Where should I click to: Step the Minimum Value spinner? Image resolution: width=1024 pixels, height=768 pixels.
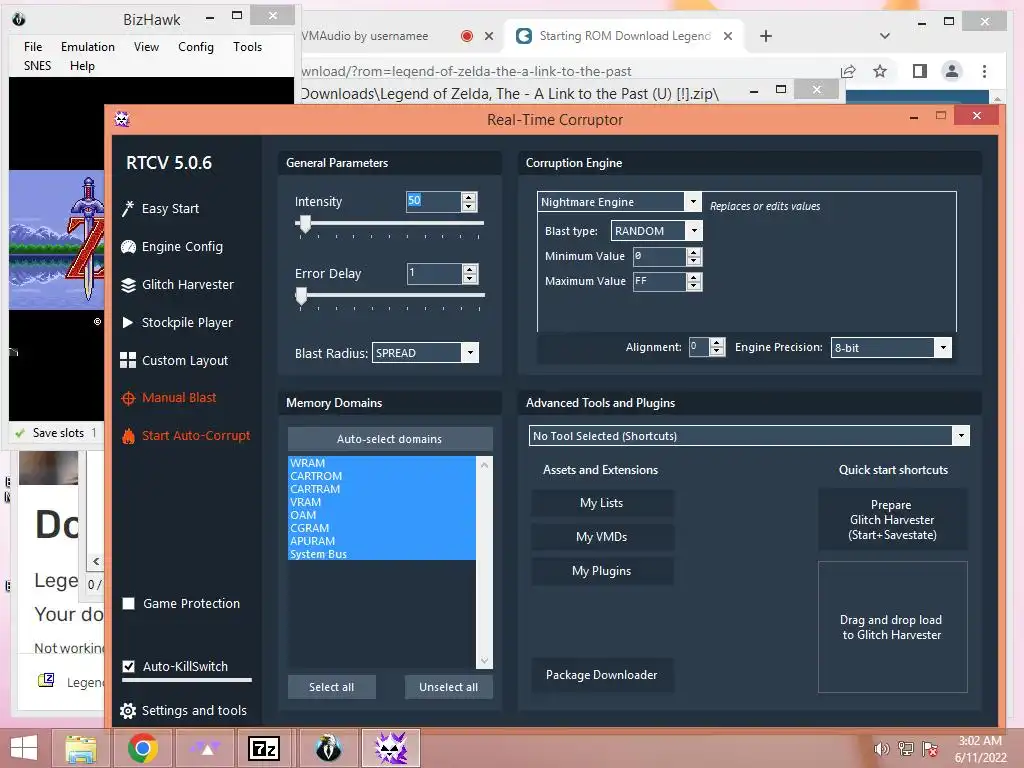point(694,257)
